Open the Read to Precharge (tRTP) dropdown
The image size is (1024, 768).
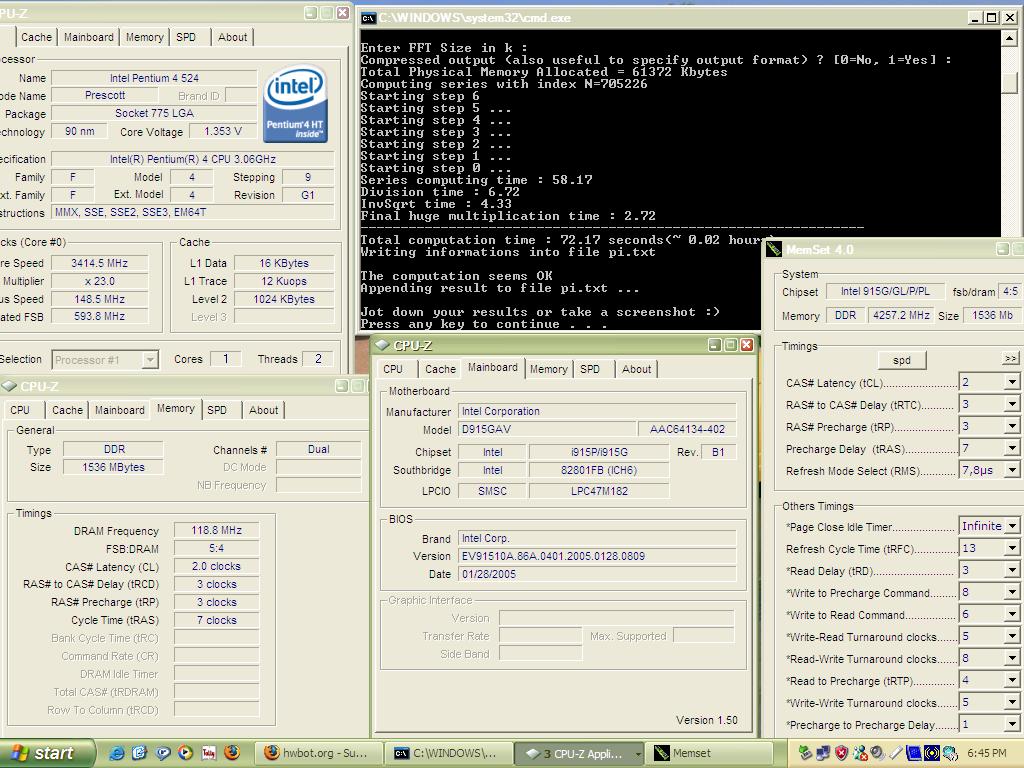pos(1012,680)
